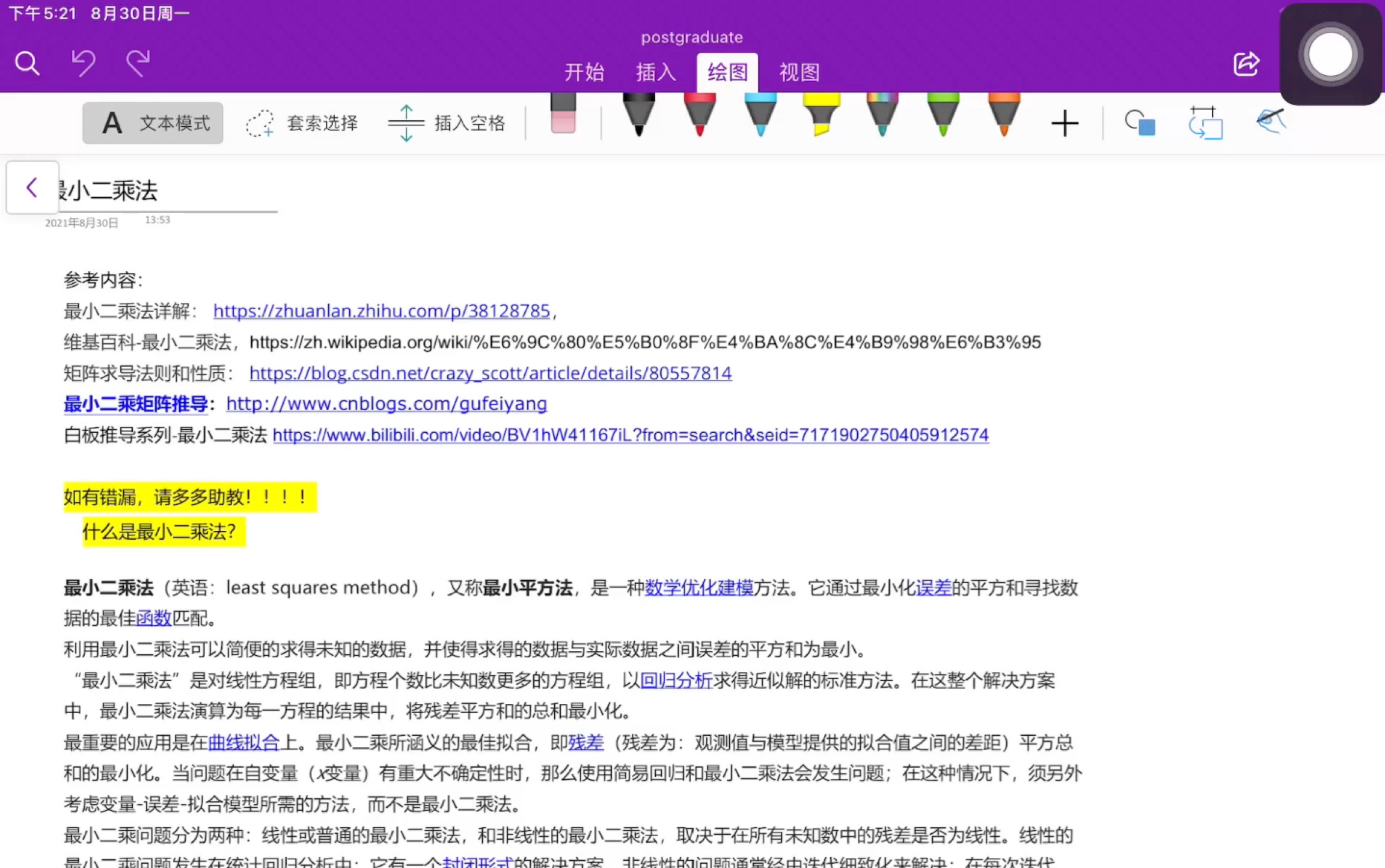Click the notebook name postgraduate
This screenshot has width=1385, height=868.
coord(692,37)
